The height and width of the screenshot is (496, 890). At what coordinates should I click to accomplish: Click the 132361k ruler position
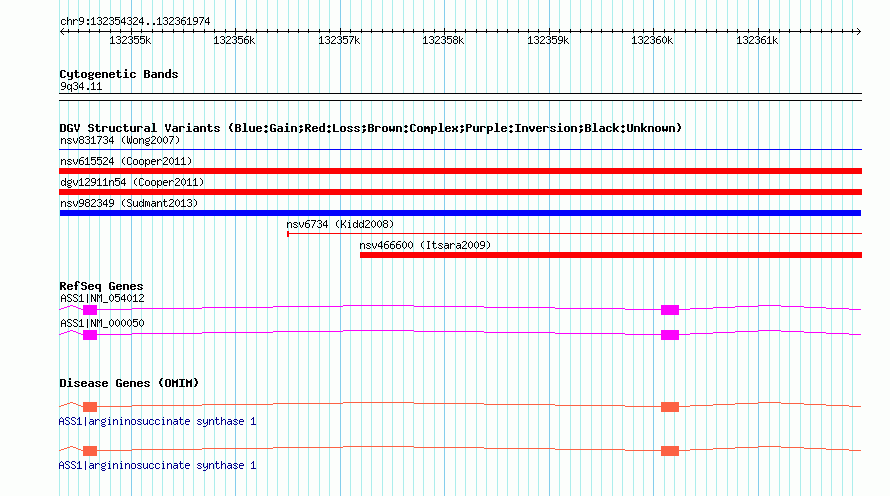(757, 41)
